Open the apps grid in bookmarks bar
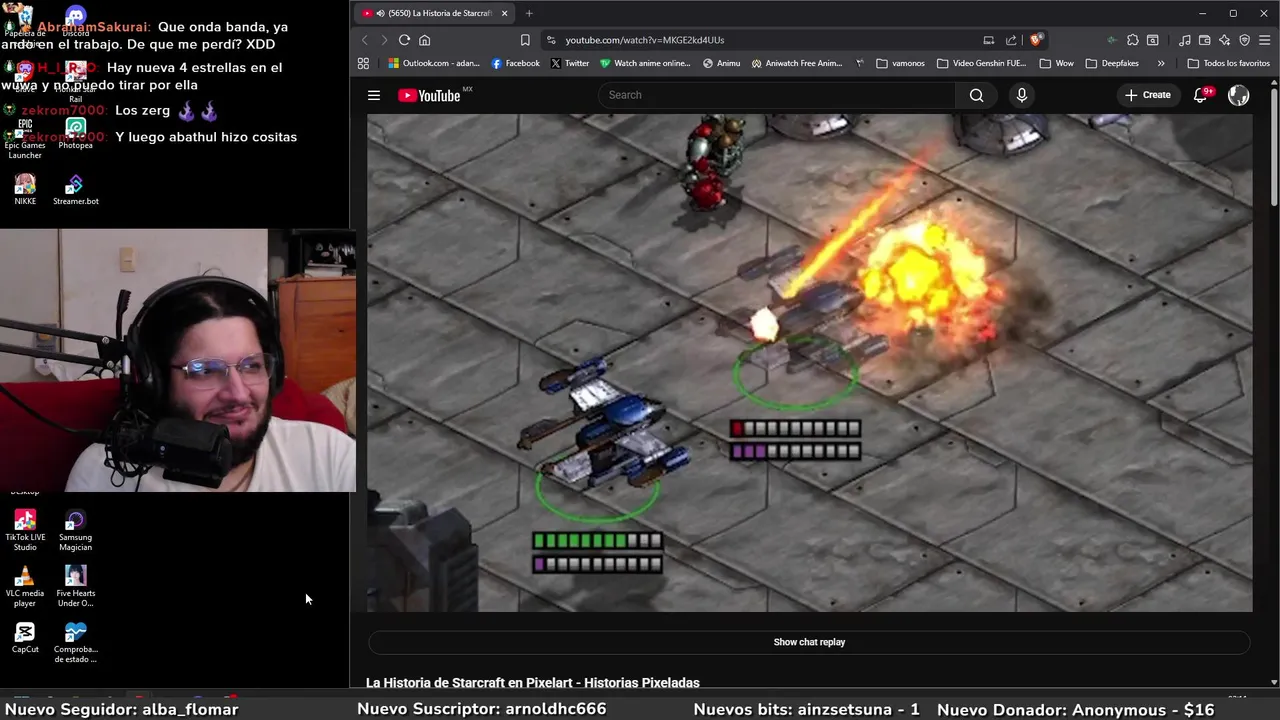This screenshot has height=720, width=1280. coord(363,63)
